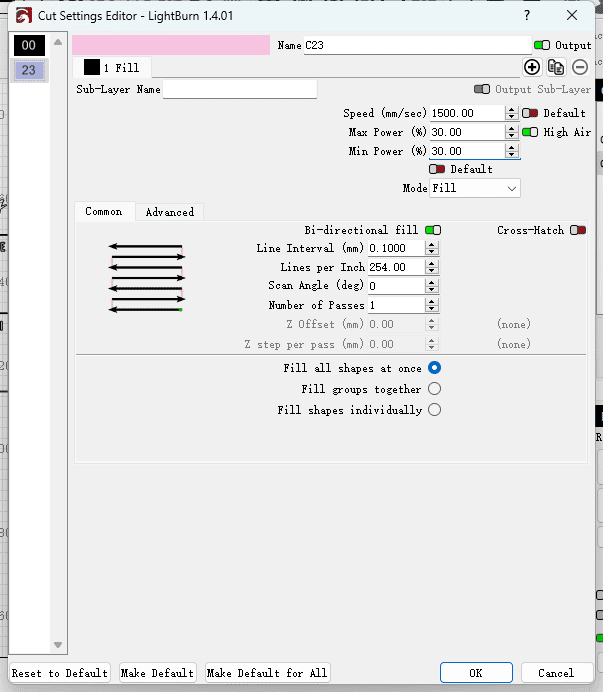Add a new sub-layer with plus icon
This screenshot has width=603, height=692.
(532, 67)
